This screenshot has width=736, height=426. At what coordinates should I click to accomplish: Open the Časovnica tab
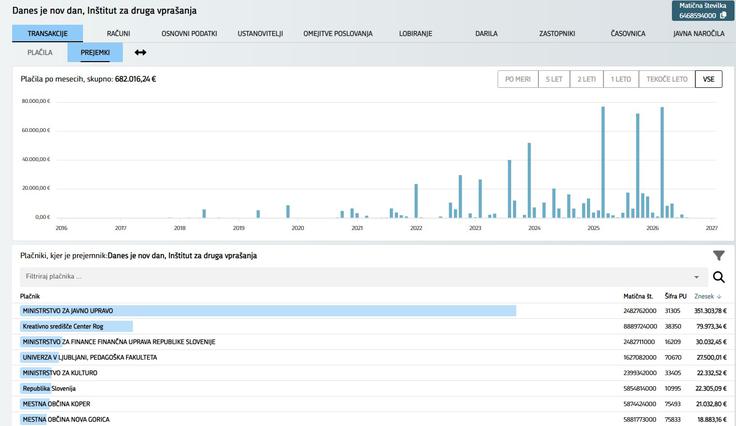tap(628, 33)
